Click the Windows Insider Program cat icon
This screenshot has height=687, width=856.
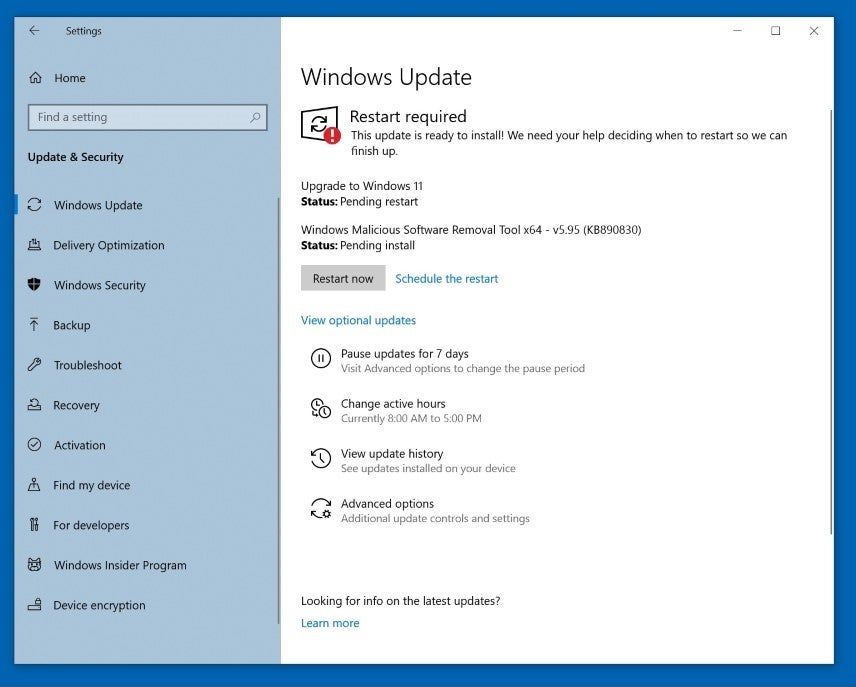coord(34,564)
